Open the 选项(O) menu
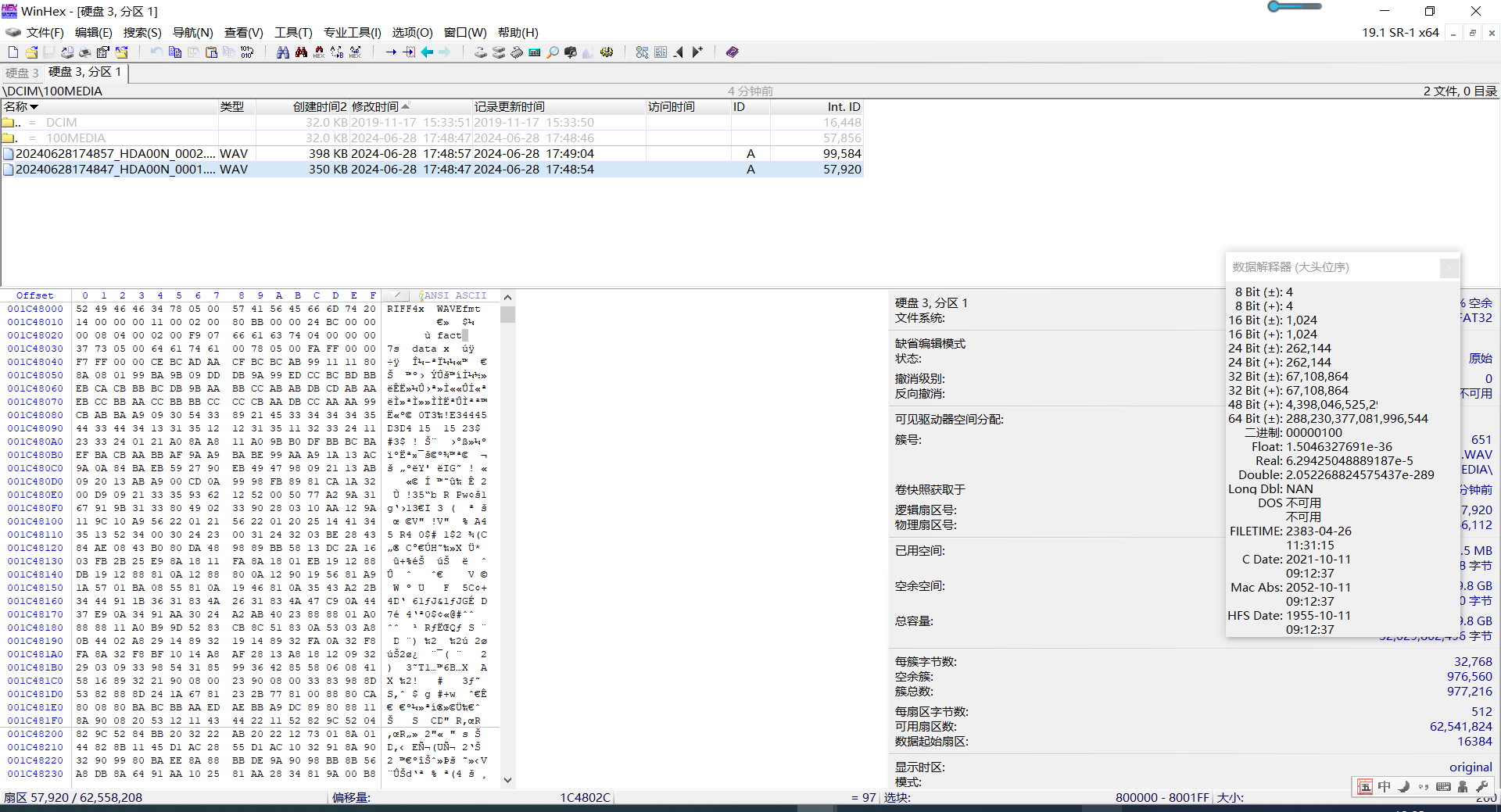Image resolution: width=1501 pixels, height=812 pixels. point(412,32)
